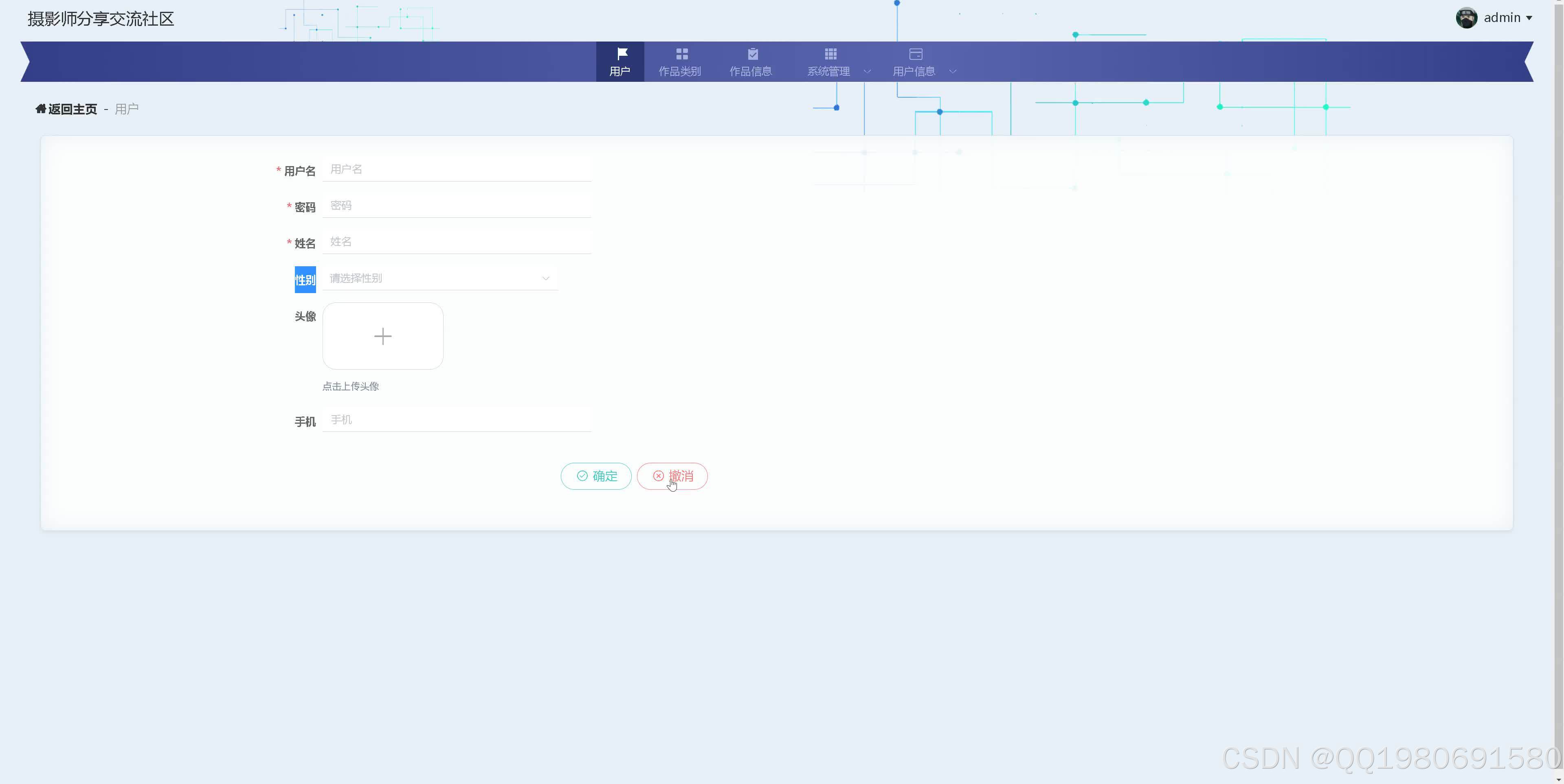Open the 作品信息 menu item
This screenshot has height=784, width=1564.
coord(750,71)
